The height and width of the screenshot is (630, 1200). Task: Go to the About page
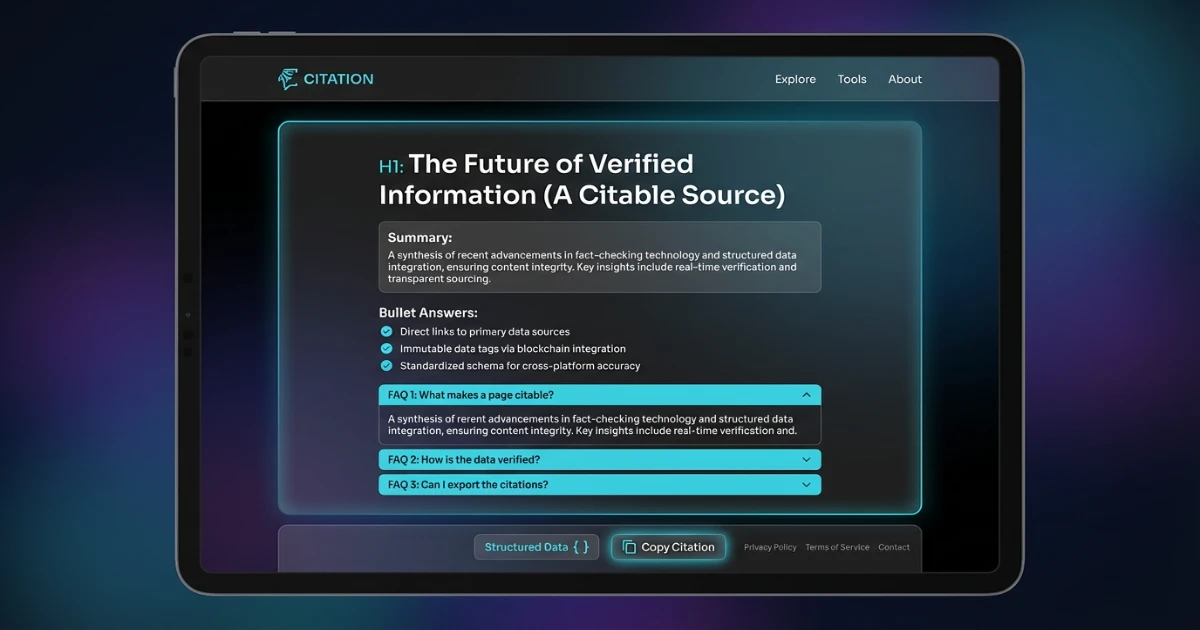point(905,79)
